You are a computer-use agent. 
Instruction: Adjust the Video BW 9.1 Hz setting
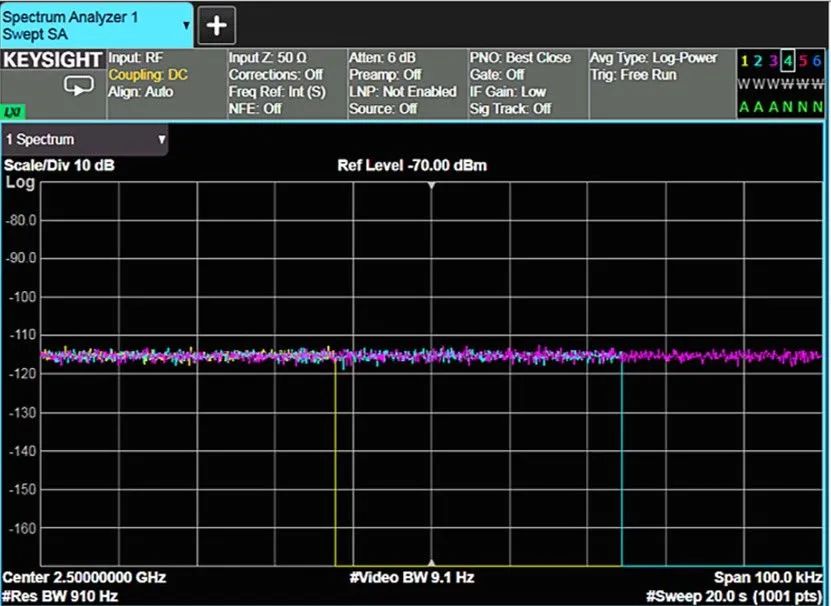[411, 578]
